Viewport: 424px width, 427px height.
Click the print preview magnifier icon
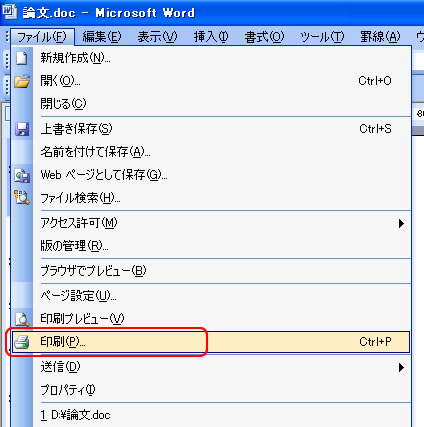click(22, 319)
